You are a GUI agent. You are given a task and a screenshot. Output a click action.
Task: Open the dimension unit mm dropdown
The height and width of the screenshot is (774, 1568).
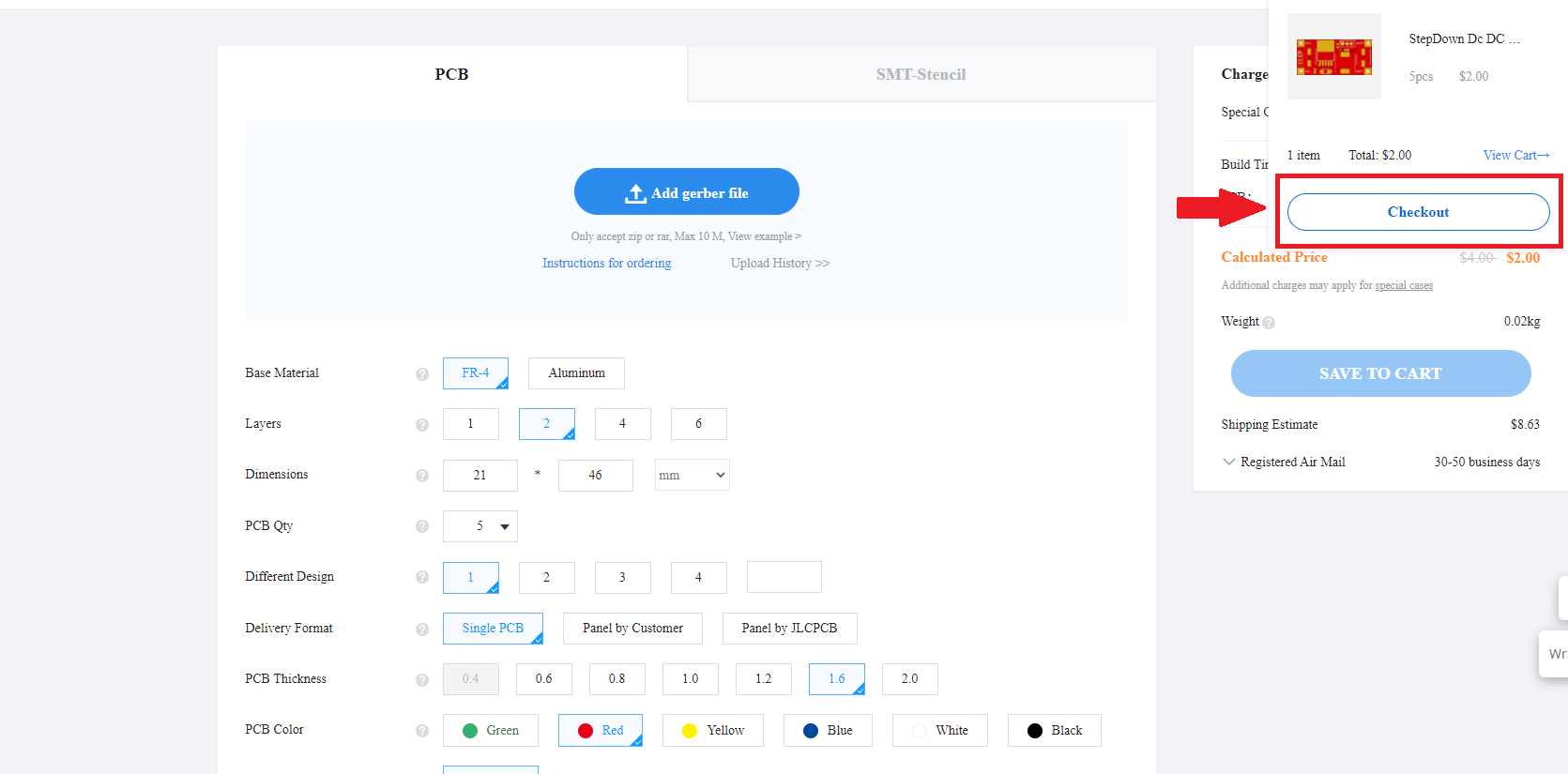pos(693,475)
